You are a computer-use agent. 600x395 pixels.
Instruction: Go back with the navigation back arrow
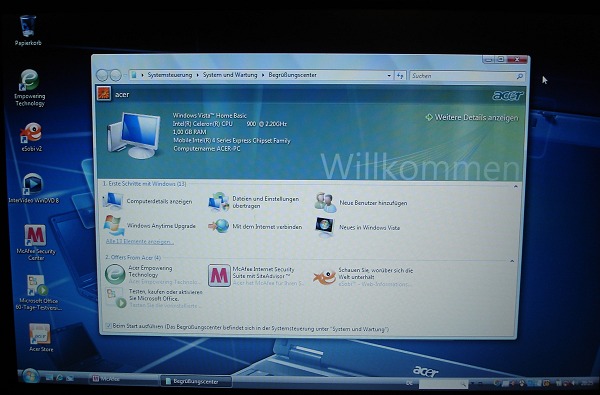click(x=102, y=75)
